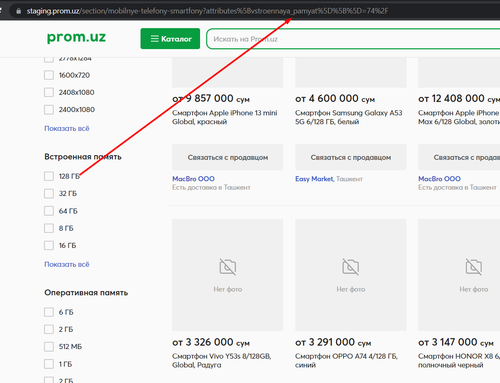The height and width of the screenshot is (383, 500).
Task: Contact seller for Samsung Galaxy A53
Action: pos(351,157)
